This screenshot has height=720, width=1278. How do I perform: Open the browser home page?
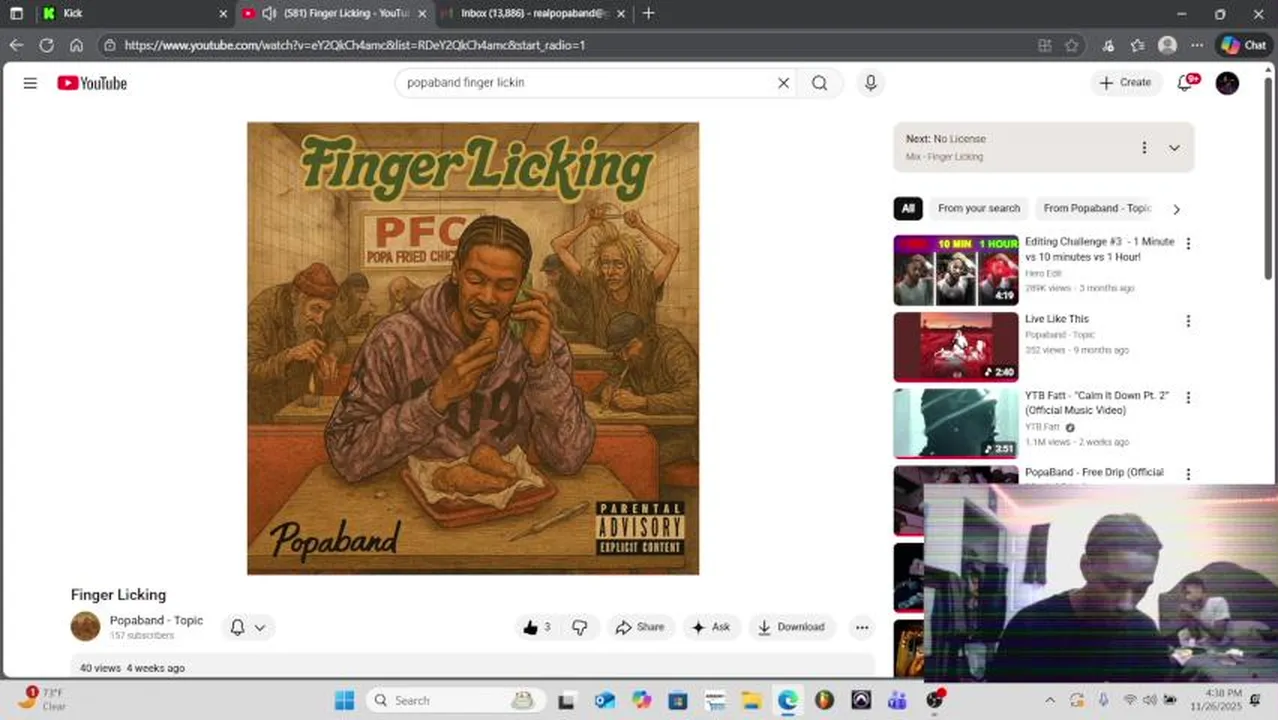click(76, 45)
